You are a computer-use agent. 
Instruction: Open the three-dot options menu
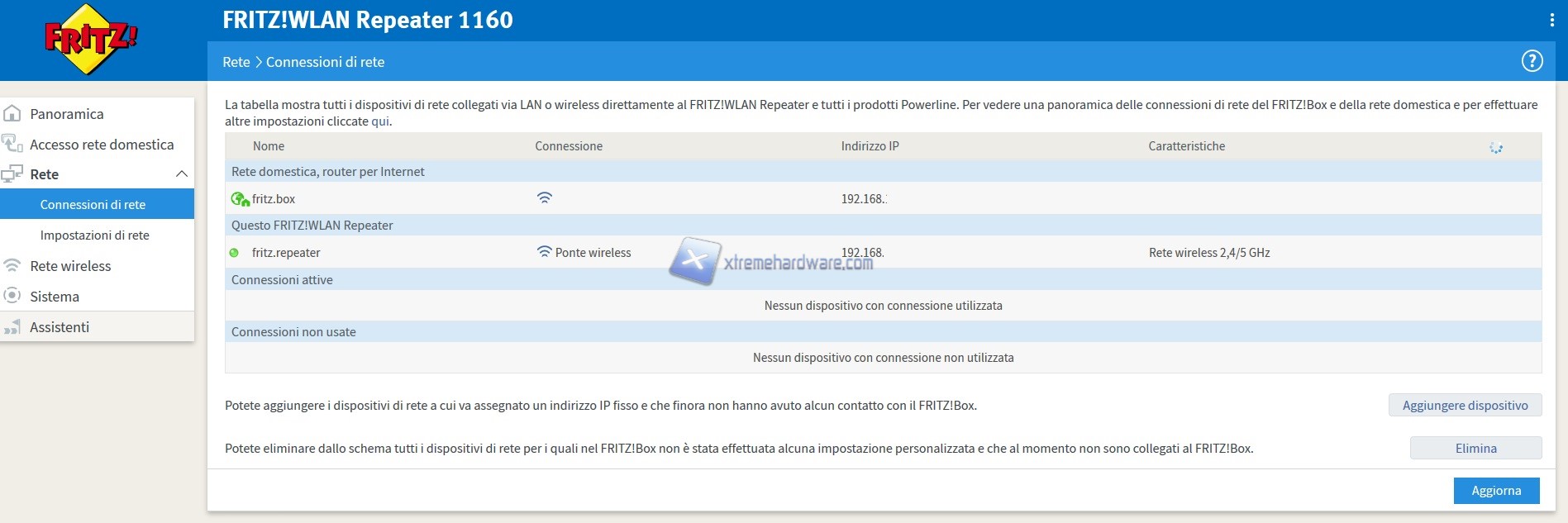click(x=1551, y=20)
